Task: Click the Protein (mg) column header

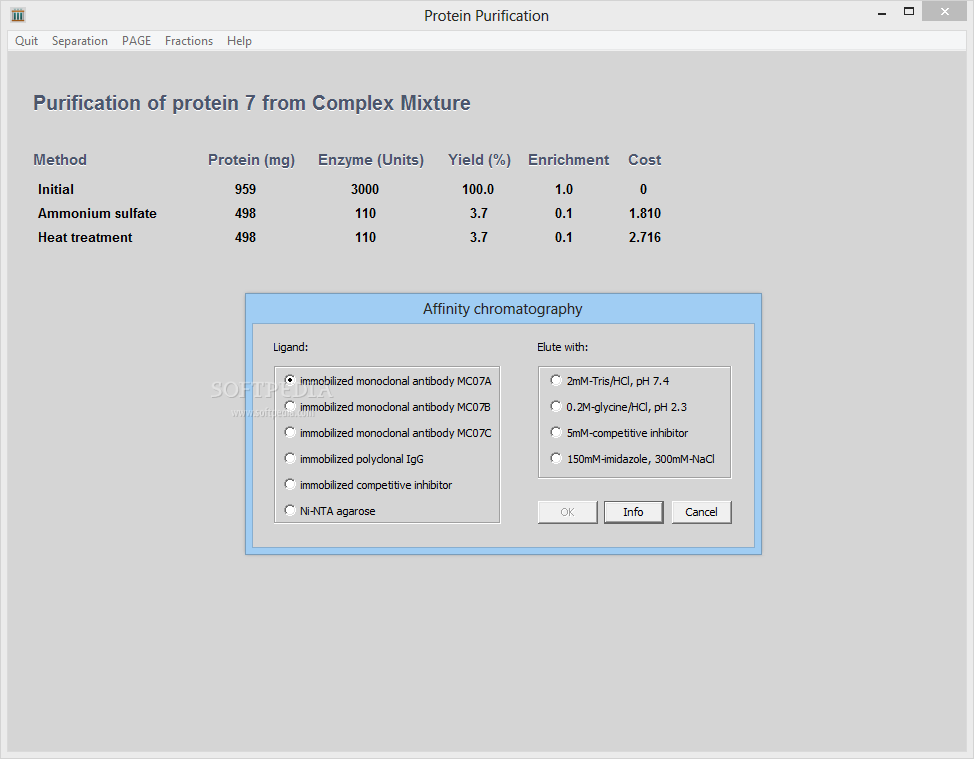Action: click(252, 160)
